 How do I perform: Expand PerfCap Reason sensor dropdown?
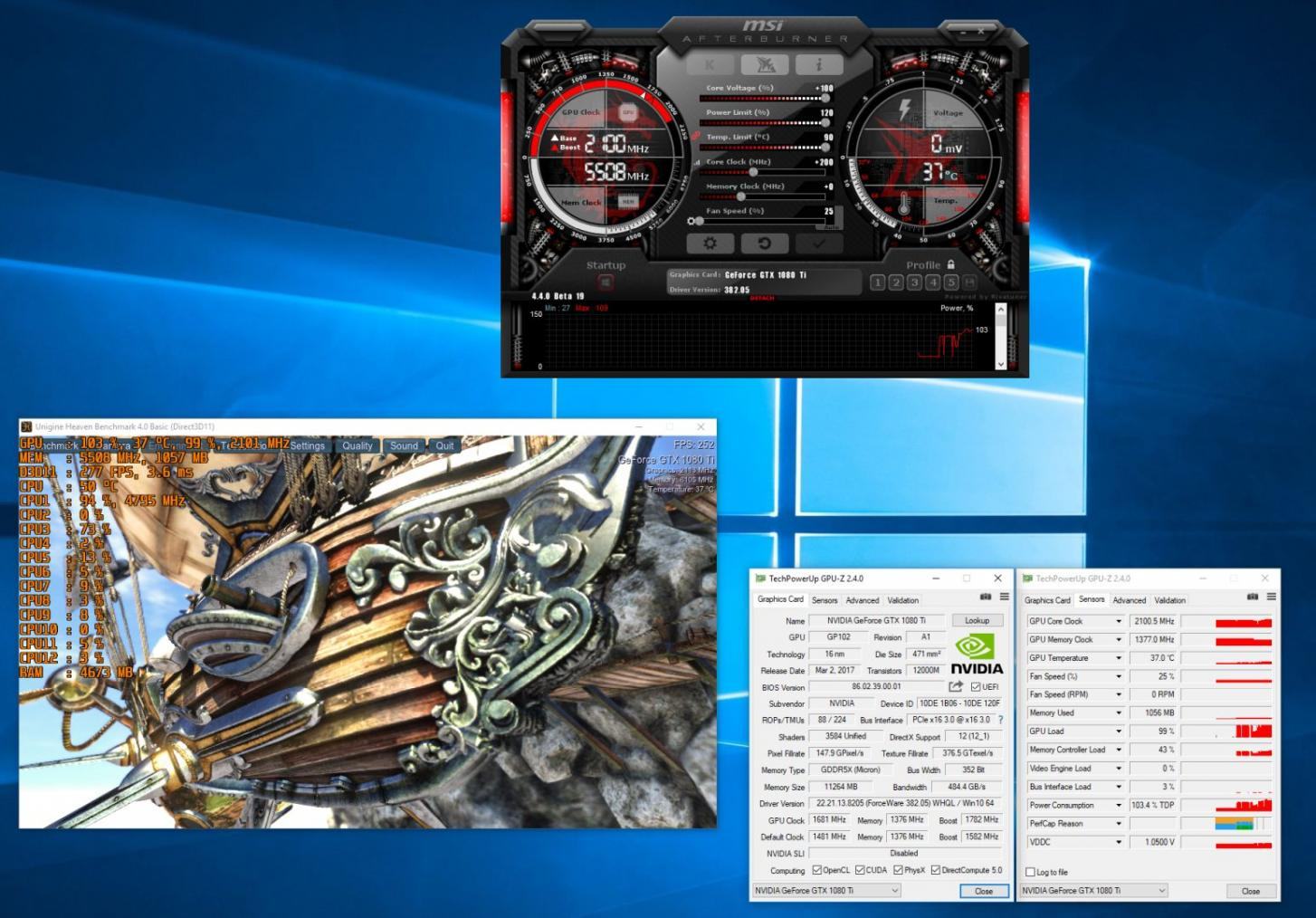(1119, 824)
